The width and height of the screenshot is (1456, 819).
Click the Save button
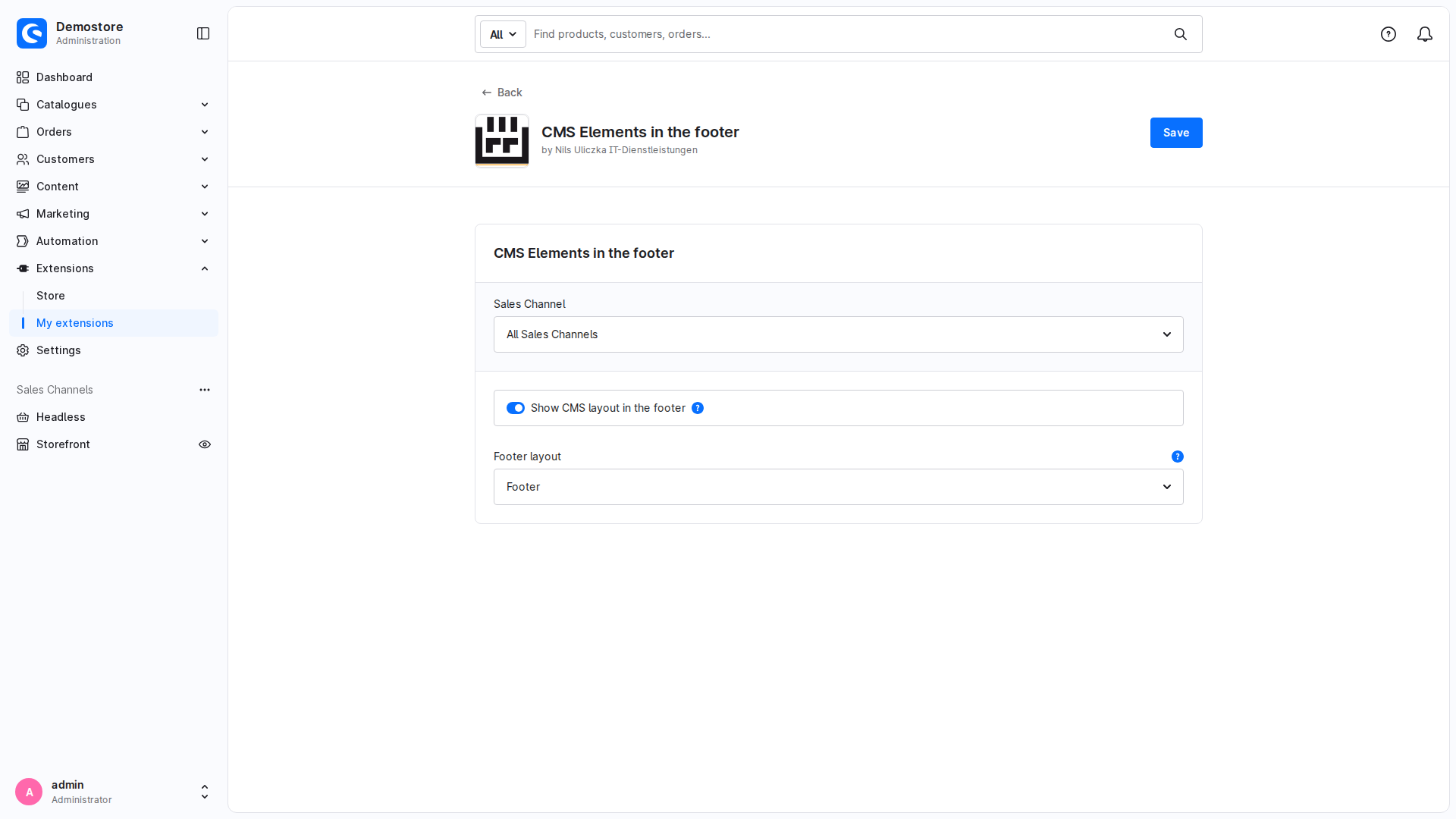[1176, 133]
